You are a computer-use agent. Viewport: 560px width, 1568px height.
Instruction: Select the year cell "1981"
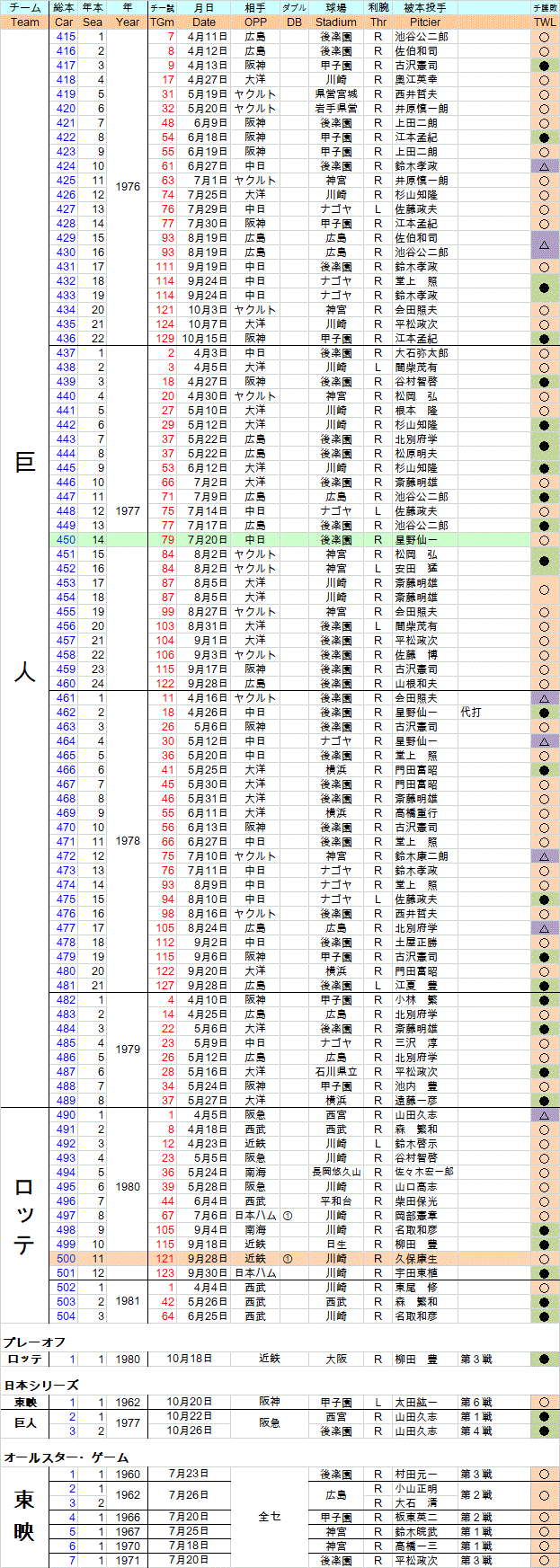[128, 1302]
